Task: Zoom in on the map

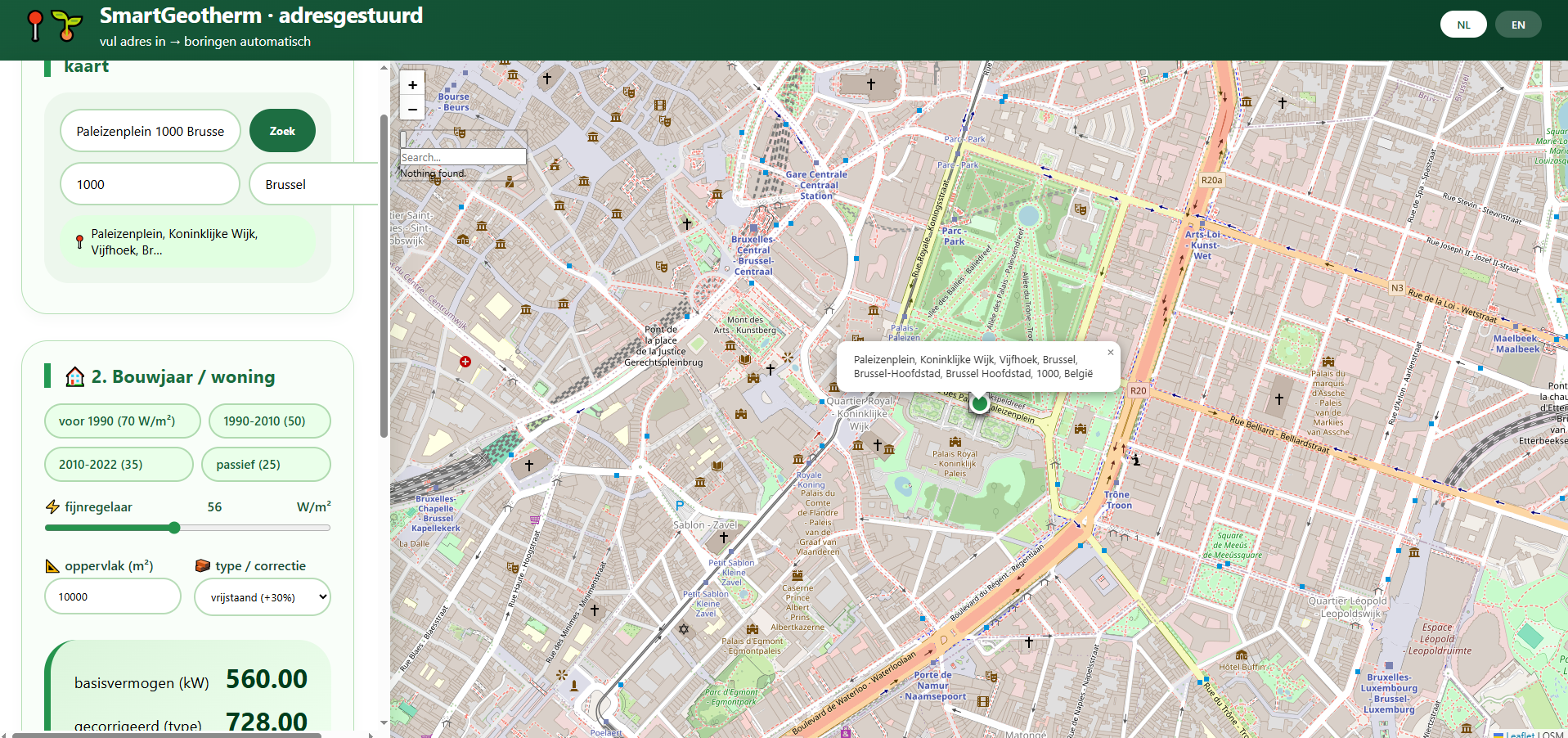Action: point(412,84)
